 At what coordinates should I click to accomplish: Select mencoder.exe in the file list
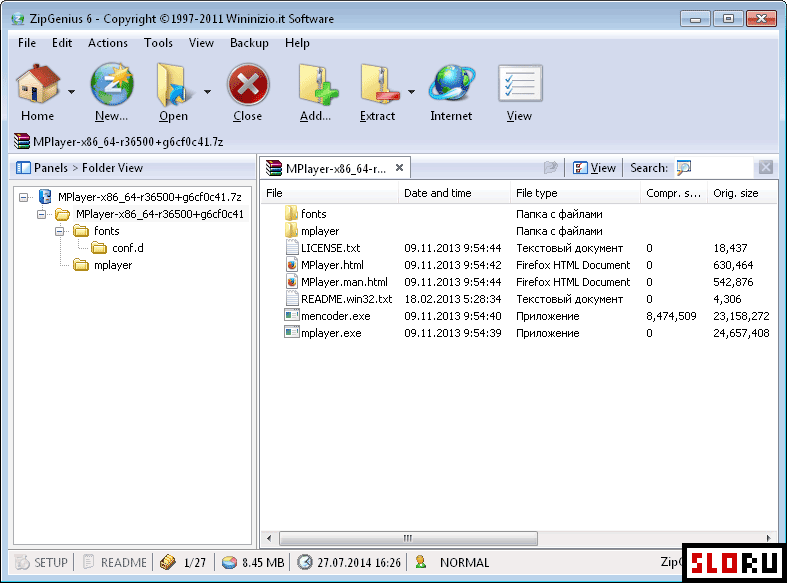click(x=335, y=316)
